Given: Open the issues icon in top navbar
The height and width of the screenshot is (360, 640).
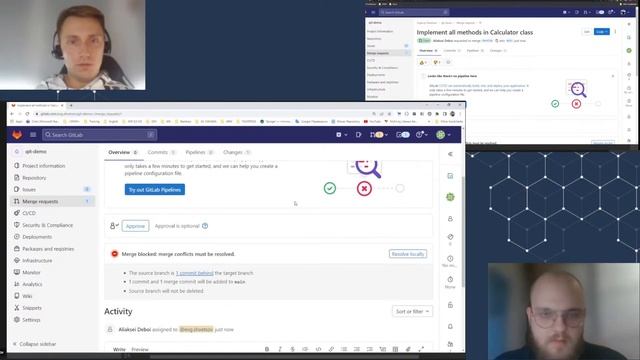Looking at the screenshot, I should coord(358,135).
